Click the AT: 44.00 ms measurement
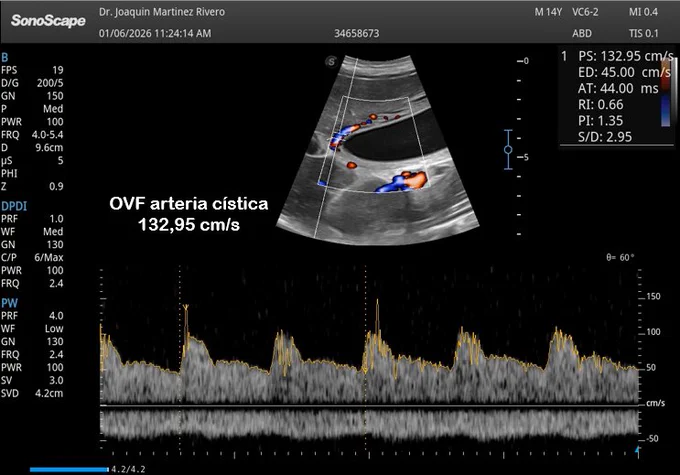This screenshot has height=475, width=680. pyautogui.click(x=618, y=89)
